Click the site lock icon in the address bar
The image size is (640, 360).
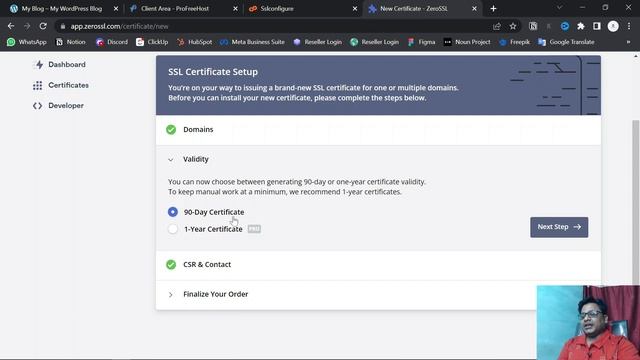(x=62, y=26)
